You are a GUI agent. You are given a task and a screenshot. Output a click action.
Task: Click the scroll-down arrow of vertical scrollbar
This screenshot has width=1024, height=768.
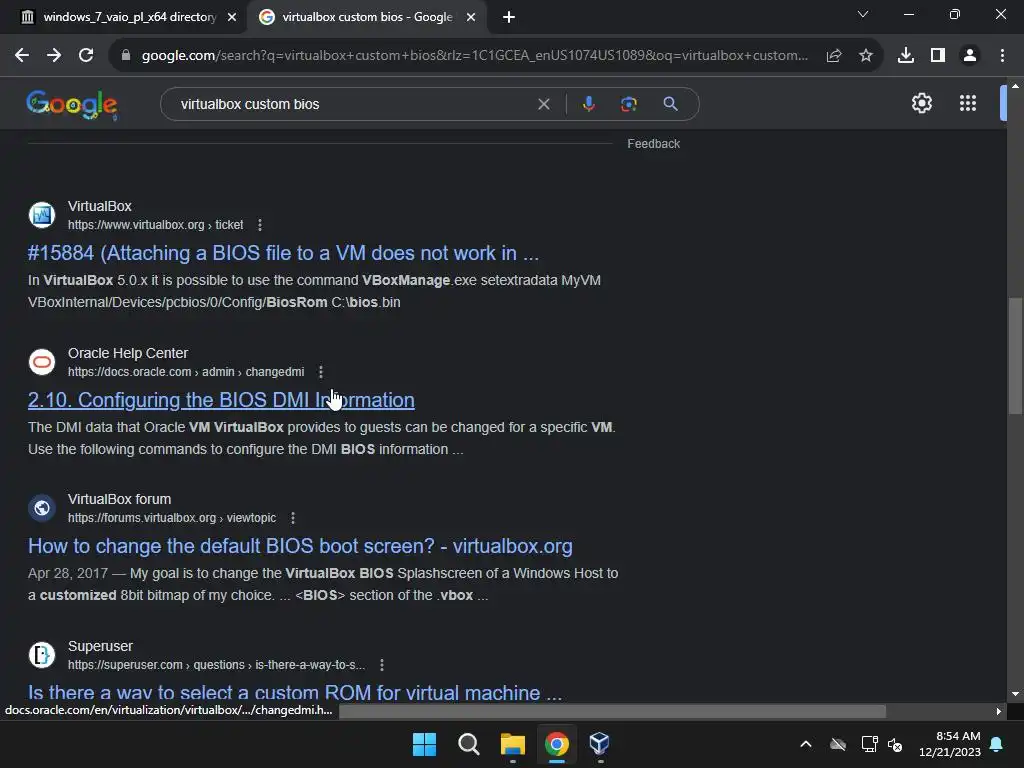click(1015, 694)
